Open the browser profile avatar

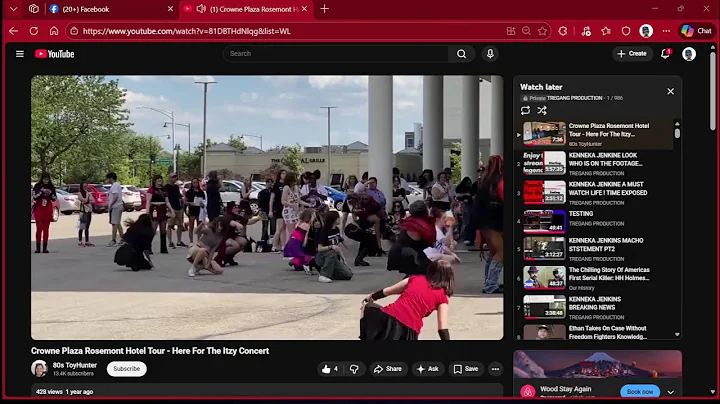(646, 31)
